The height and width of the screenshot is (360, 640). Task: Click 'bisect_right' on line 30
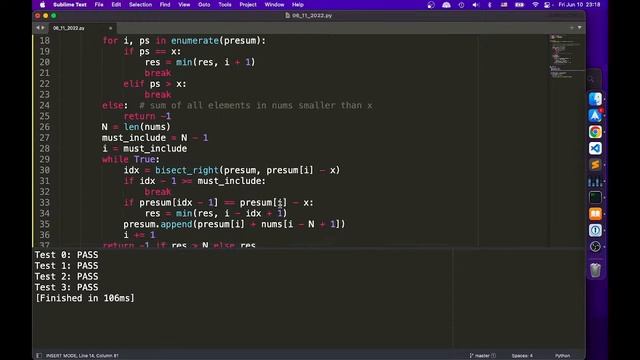[x=187, y=170]
